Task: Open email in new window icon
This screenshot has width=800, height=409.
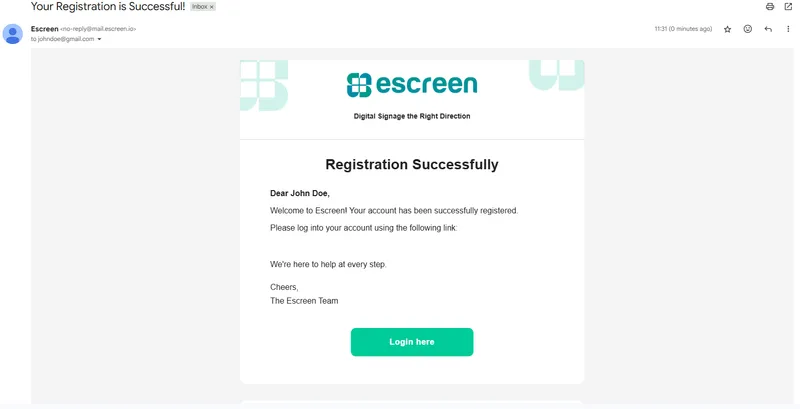Action: pyautogui.click(x=788, y=7)
